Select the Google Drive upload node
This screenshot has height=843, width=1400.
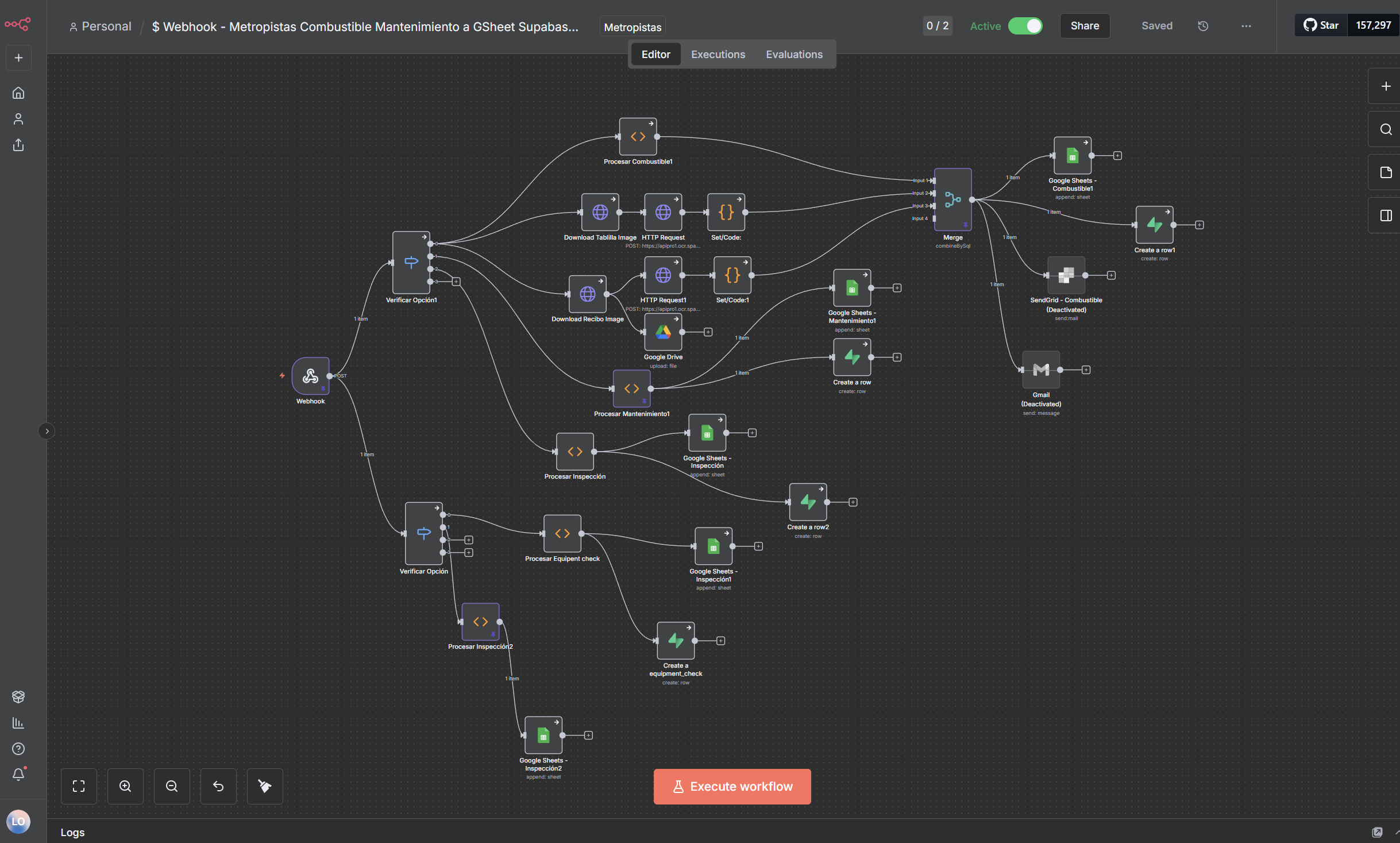pos(663,332)
